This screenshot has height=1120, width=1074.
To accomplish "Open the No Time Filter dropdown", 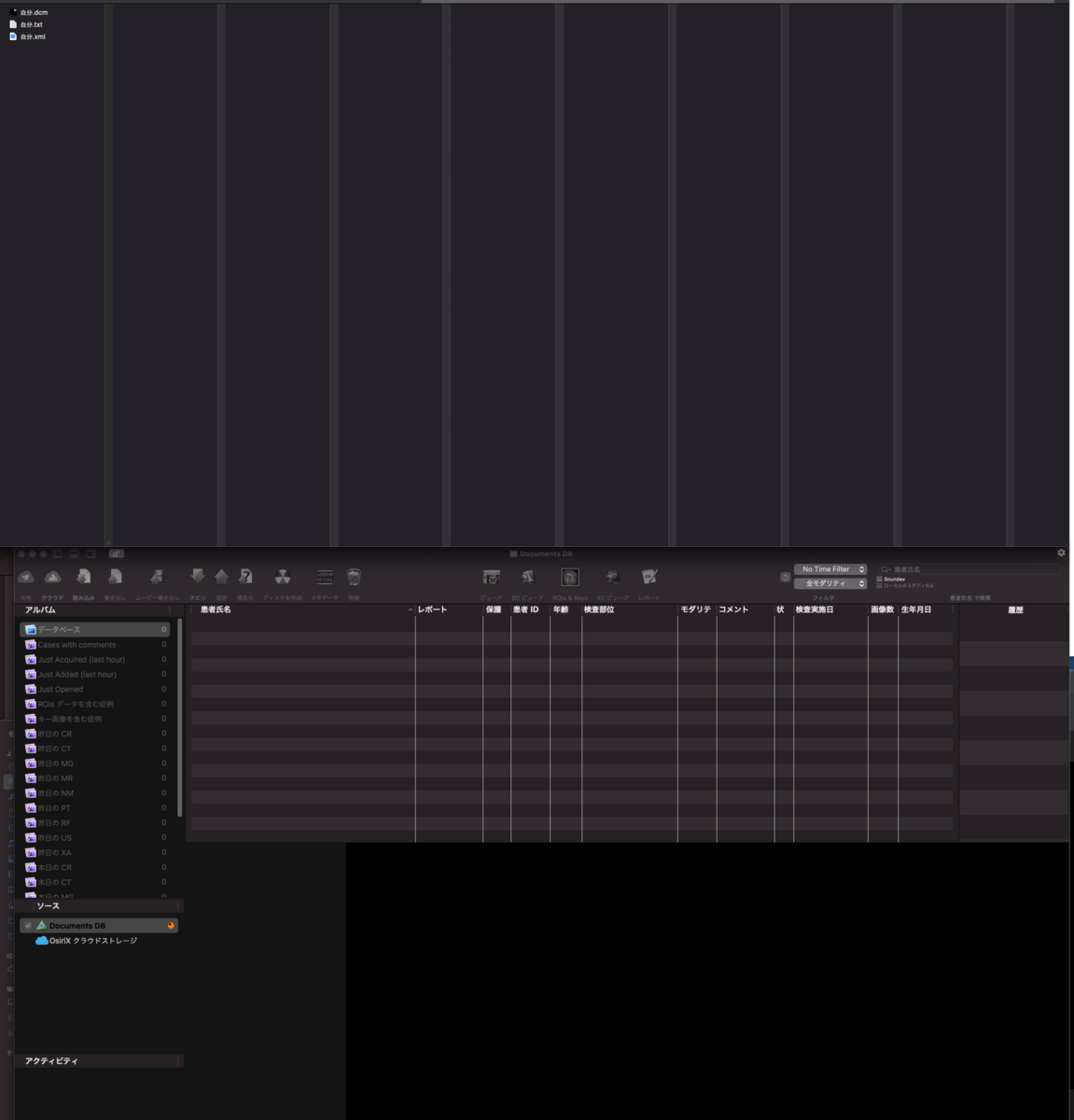I will pyautogui.click(x=830, y=569).
